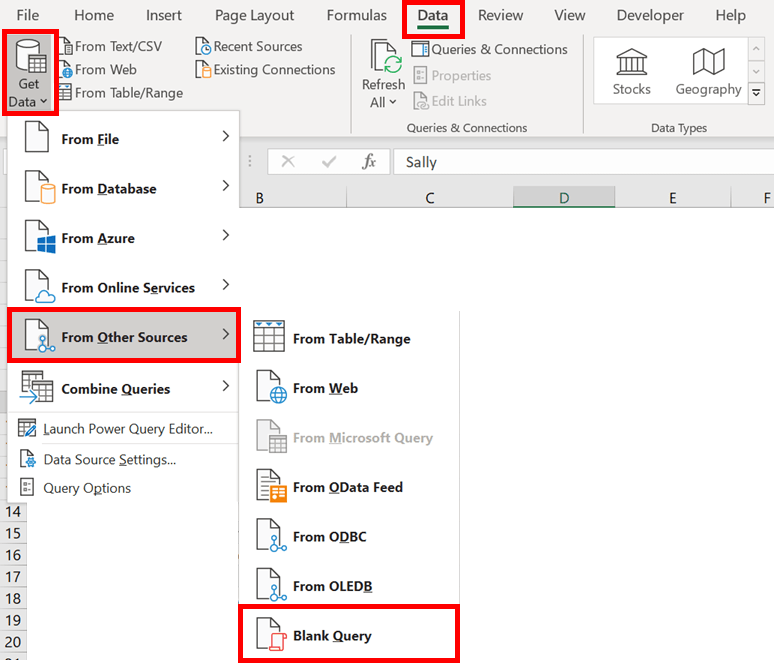The image size is (774, 663).
Task: Click the Refresh All icon
Action: [x=384, y=57]
